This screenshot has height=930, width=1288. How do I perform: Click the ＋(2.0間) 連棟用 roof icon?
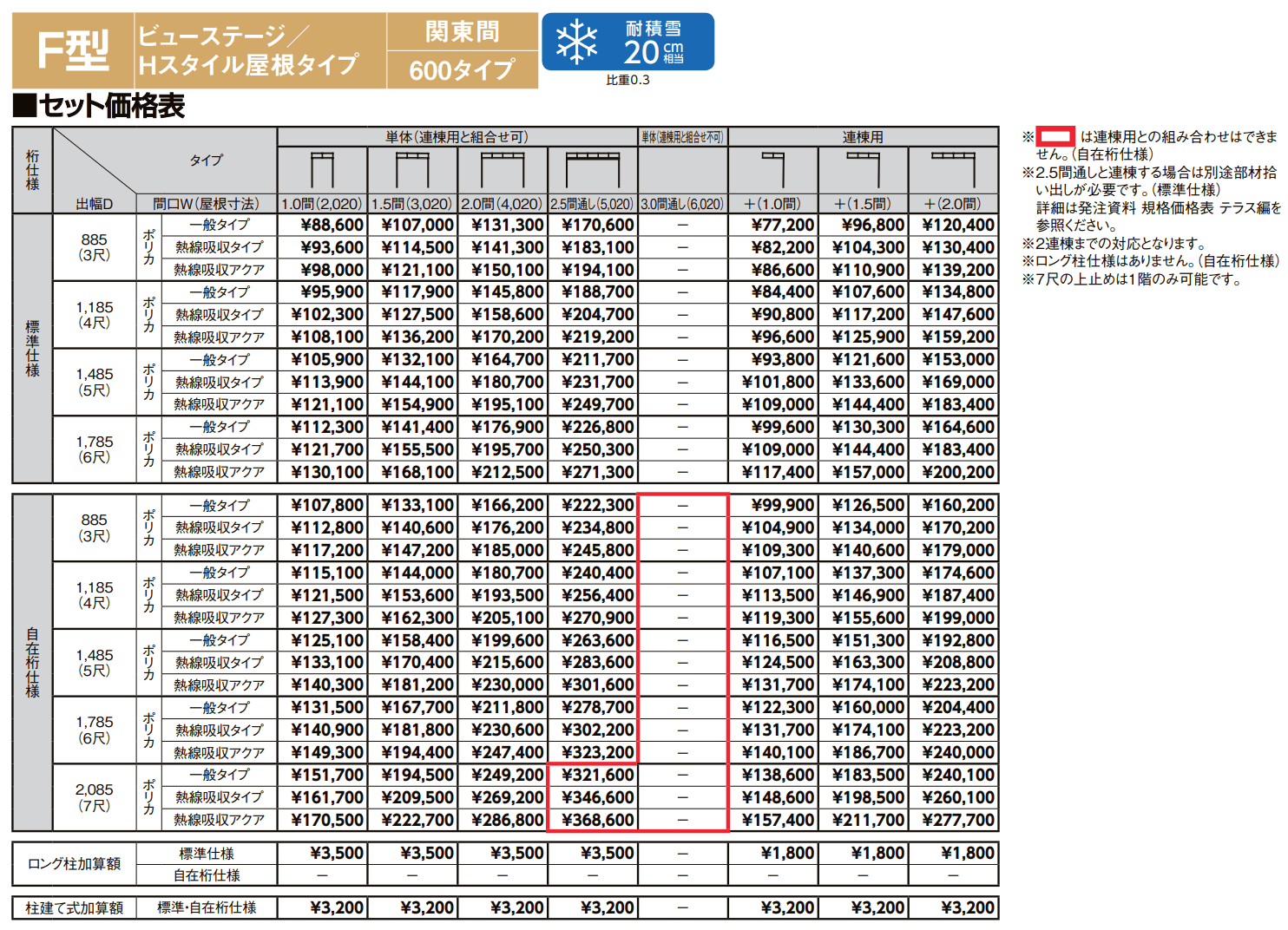[952, 169]
